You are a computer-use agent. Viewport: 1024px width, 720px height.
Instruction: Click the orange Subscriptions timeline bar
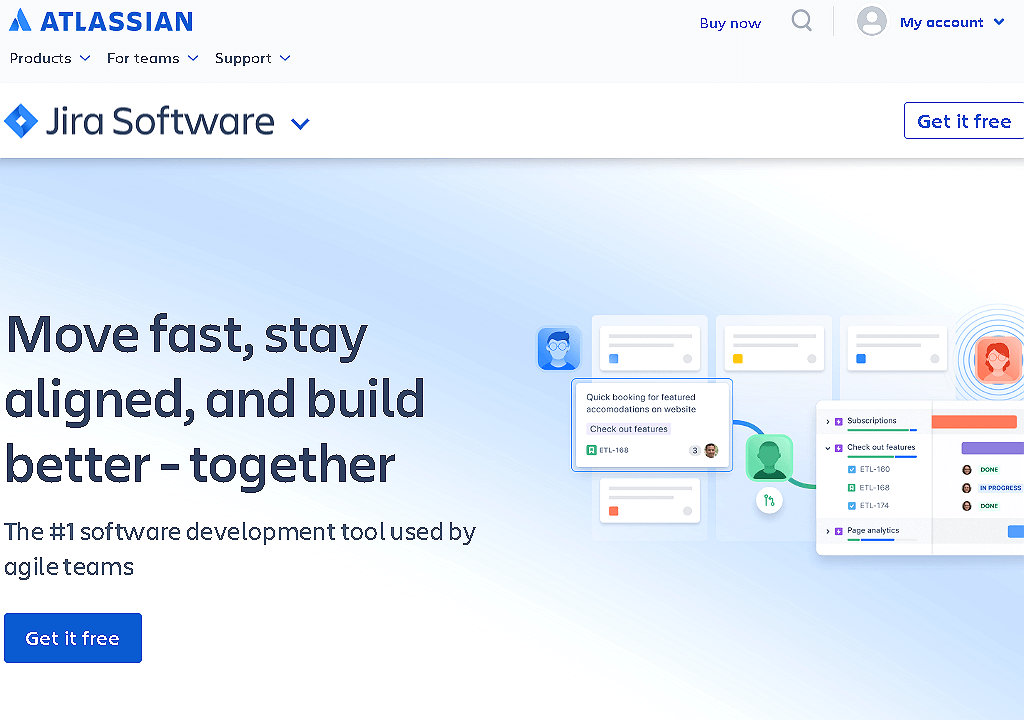tap(974, 421)
